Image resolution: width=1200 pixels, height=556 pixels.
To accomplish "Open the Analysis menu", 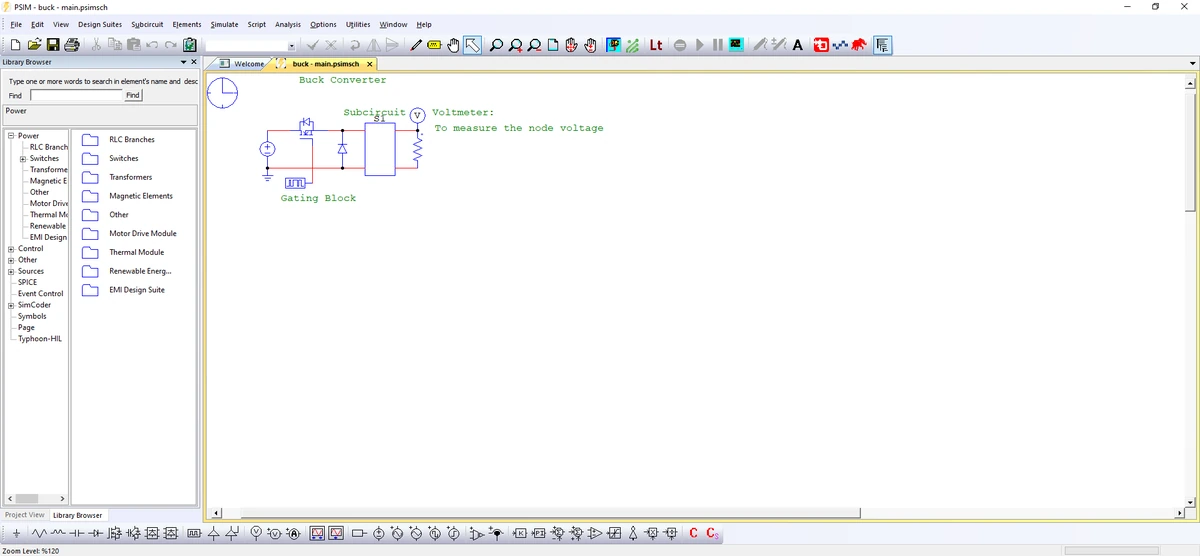I will point(288,24).
